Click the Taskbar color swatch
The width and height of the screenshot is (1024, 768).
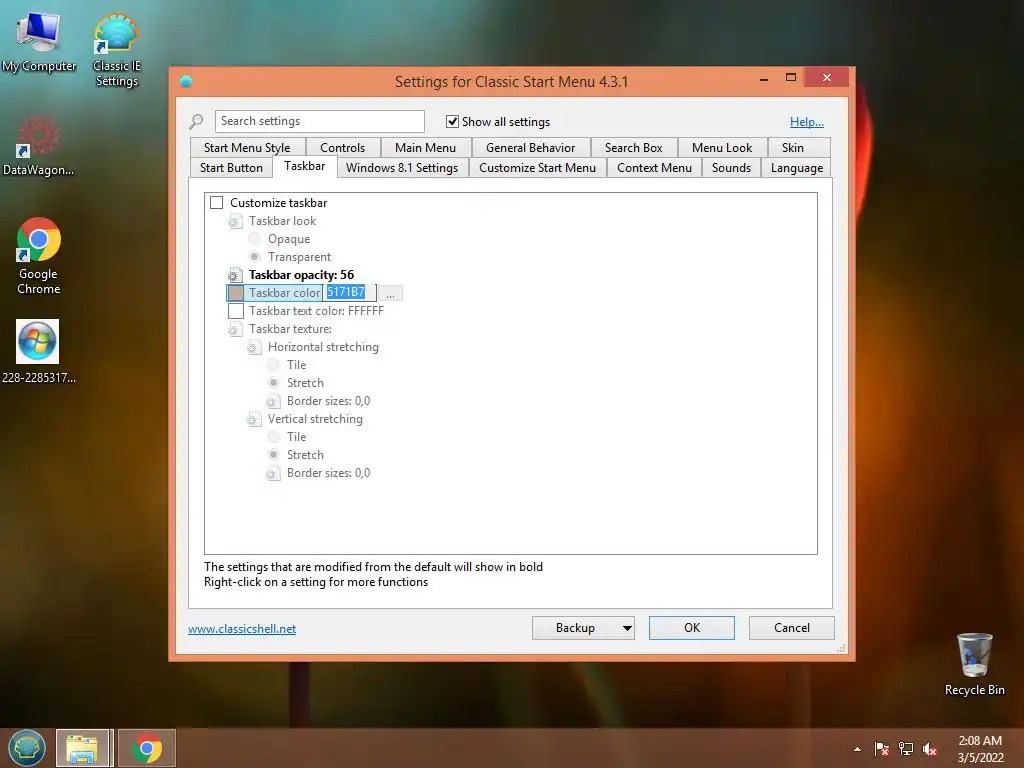point(236,293)
